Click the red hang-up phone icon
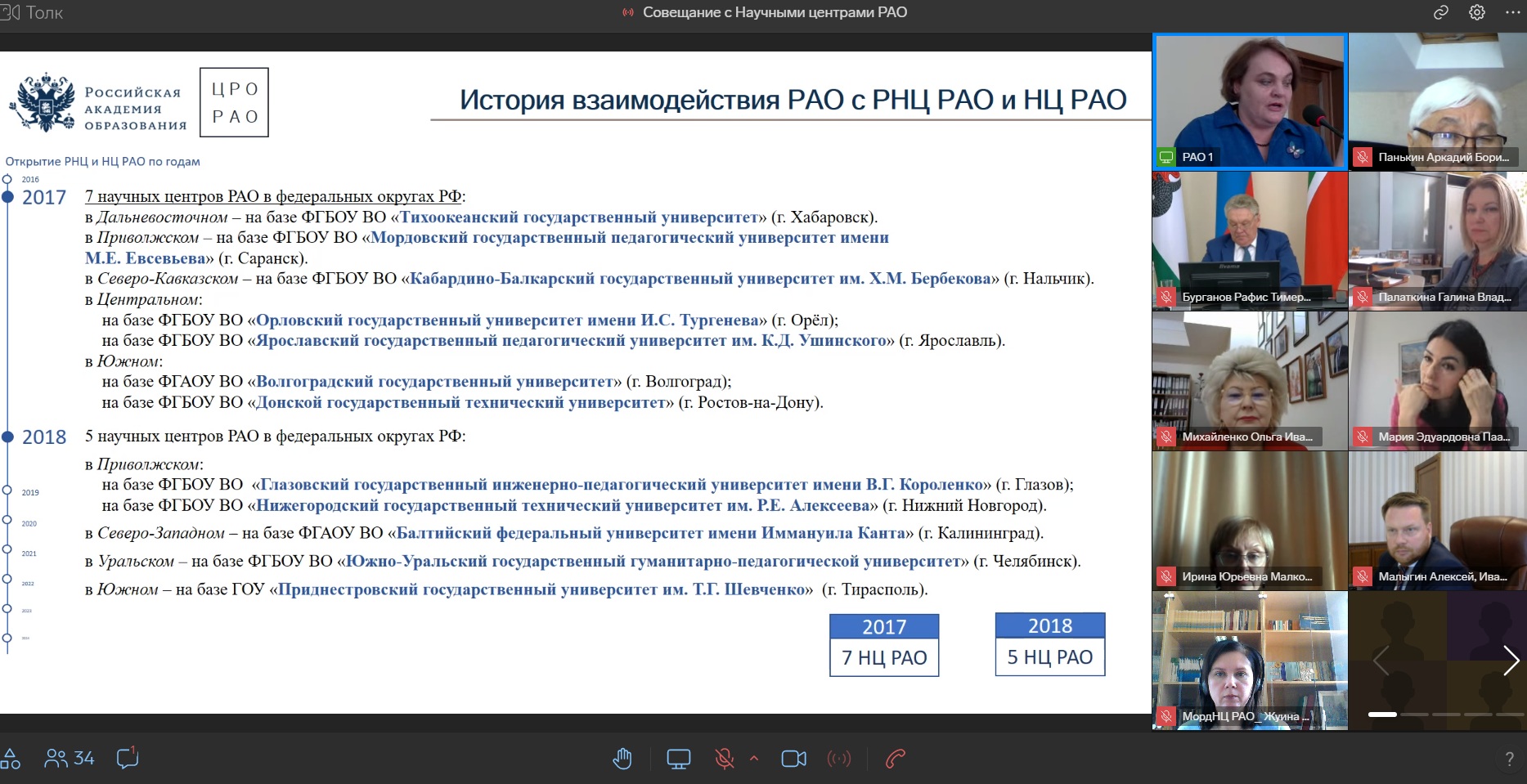 coord(896,759)
